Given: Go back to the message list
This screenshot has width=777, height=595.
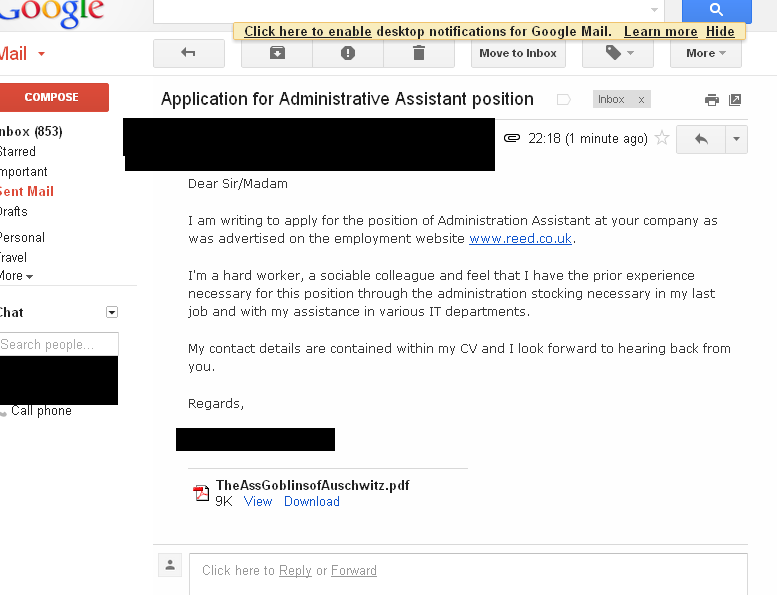Looking at the screenshot, I should [x=189, y=53].
